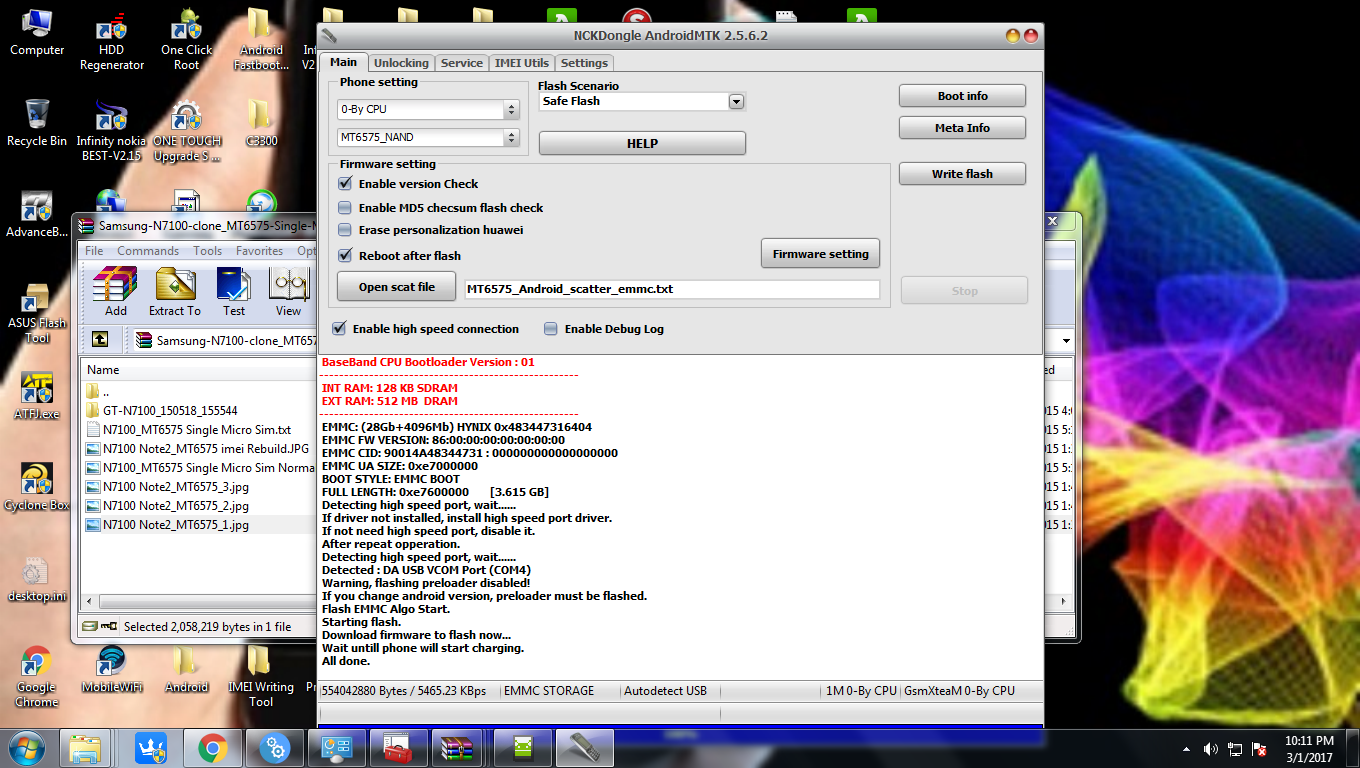Select the C3300 folder on desktop
Image resolution: width=1360 pixels, height=768 pixels.
(x=261, y=123)
